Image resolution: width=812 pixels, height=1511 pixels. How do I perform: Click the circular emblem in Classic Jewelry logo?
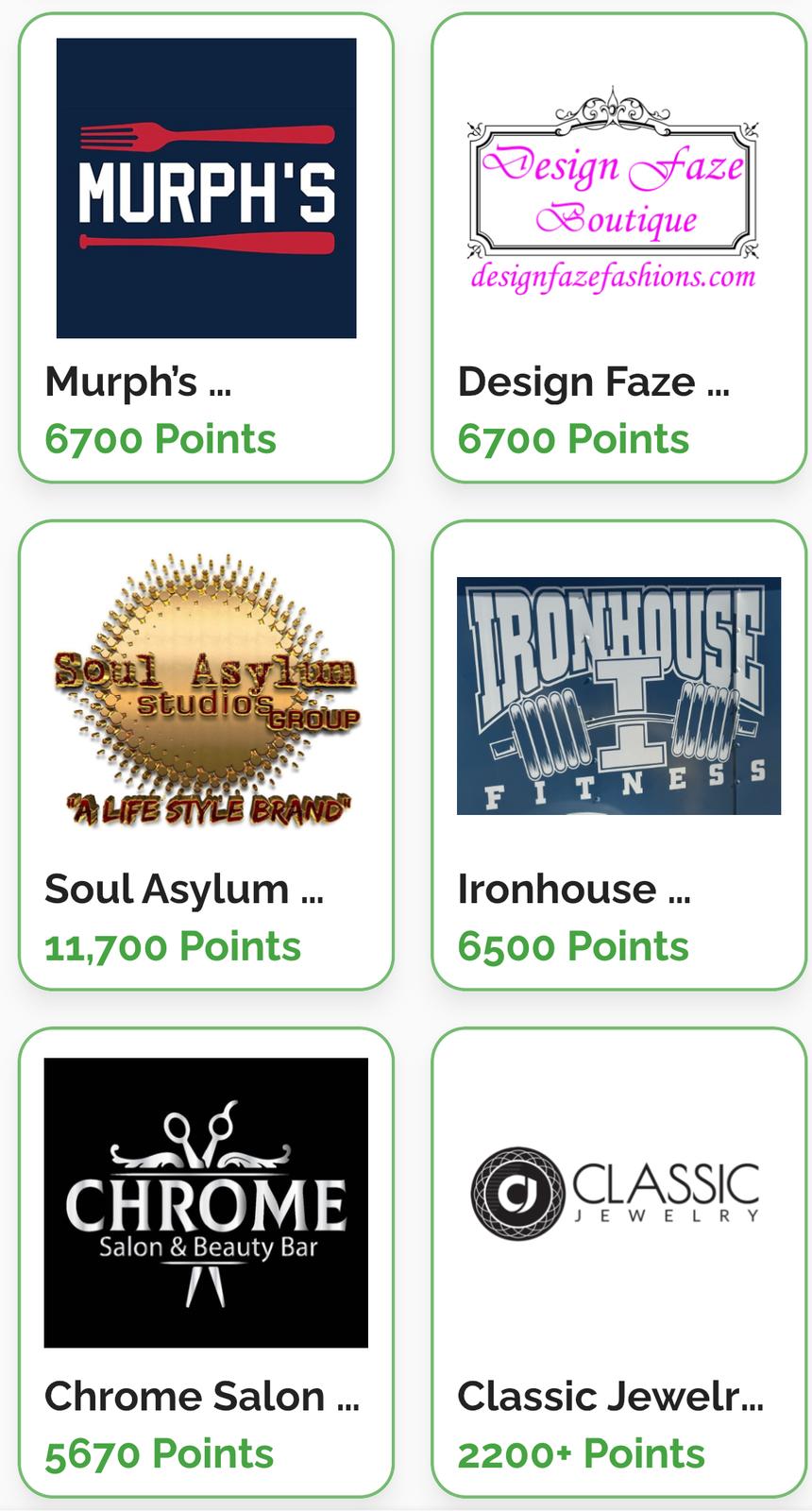518,1193
